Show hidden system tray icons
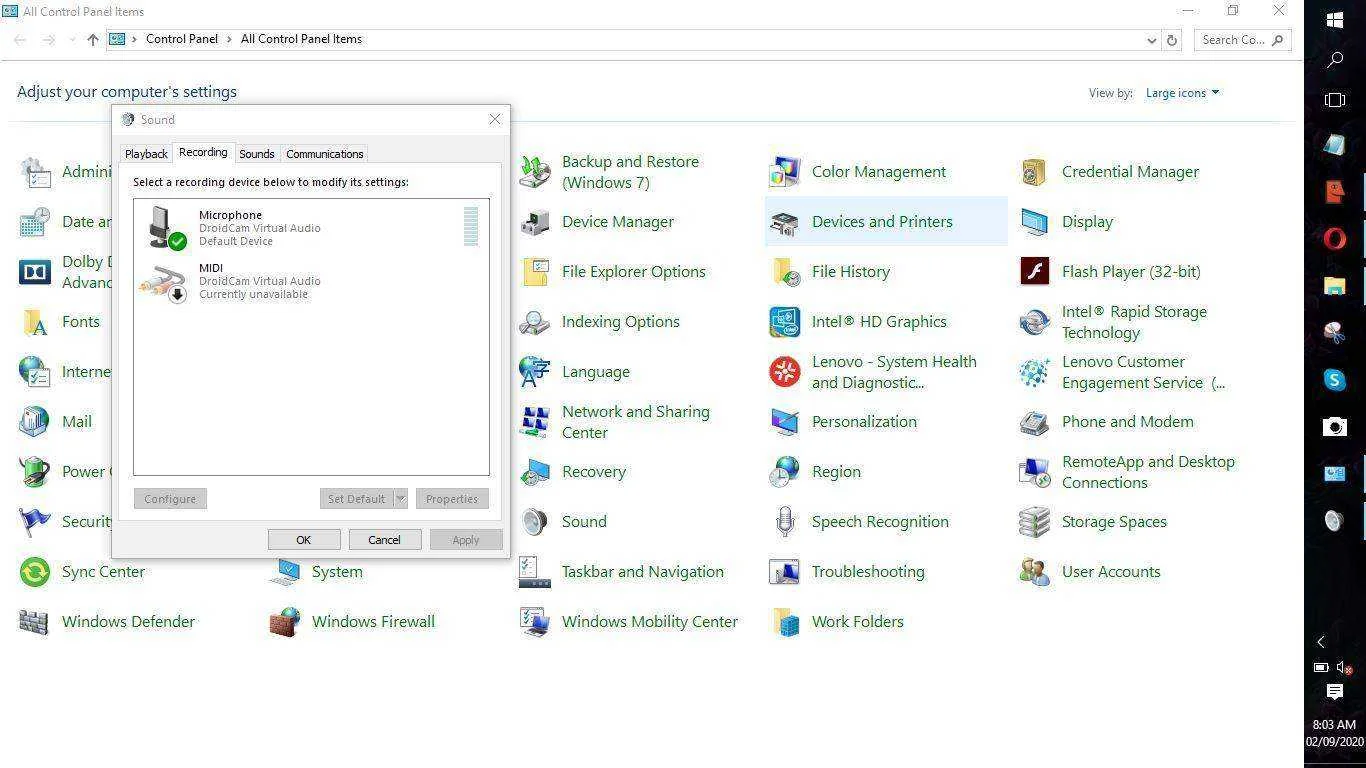 coord(1321,642)
